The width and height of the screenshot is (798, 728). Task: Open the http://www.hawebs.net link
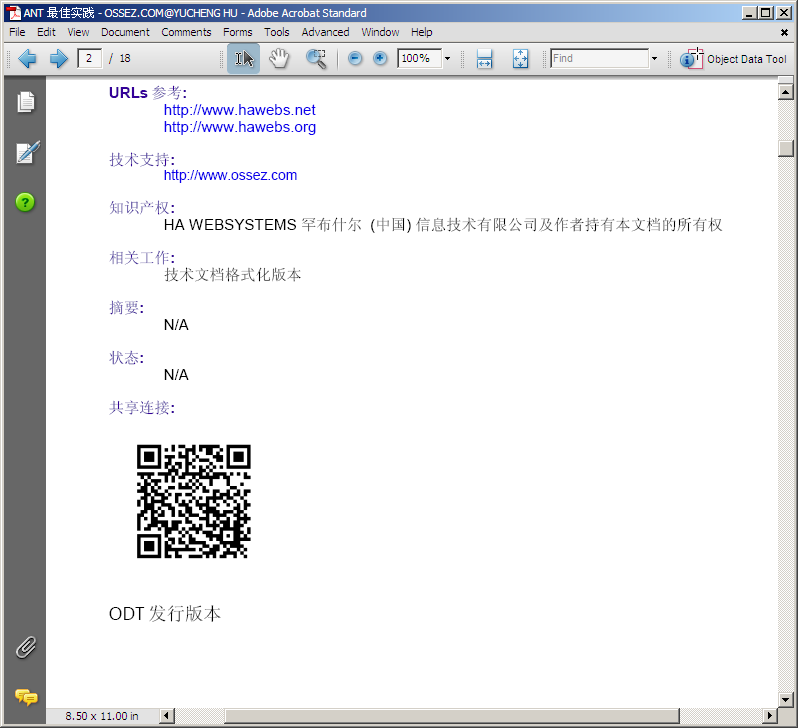pos(239,110)
